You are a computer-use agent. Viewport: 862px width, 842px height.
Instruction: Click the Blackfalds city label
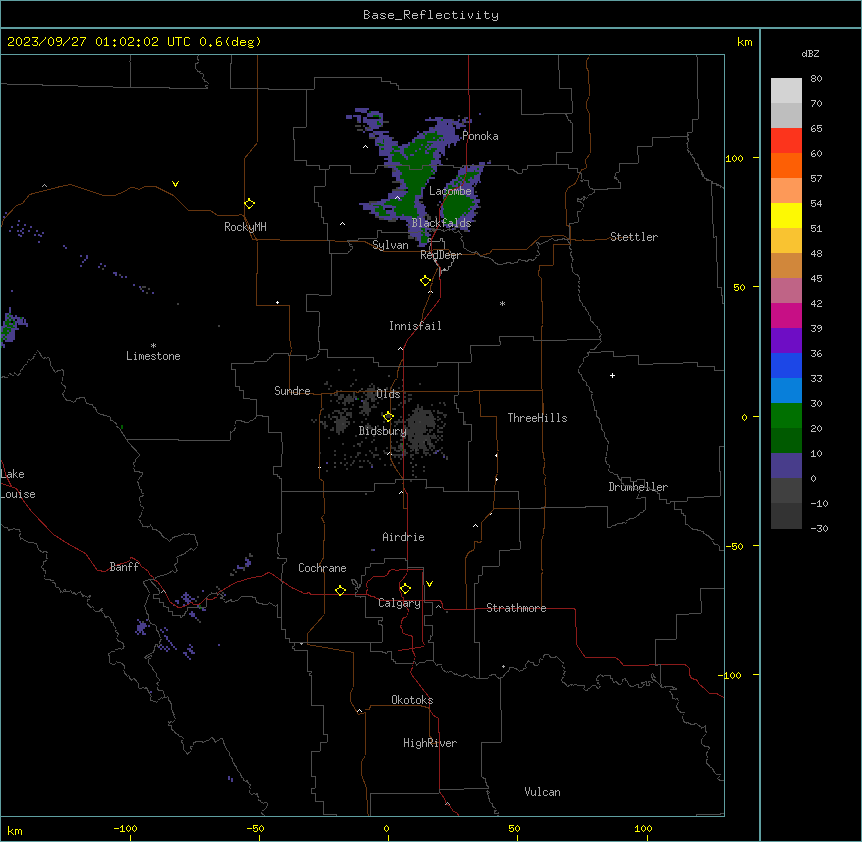pyautogui.click(x=441, y=223)
